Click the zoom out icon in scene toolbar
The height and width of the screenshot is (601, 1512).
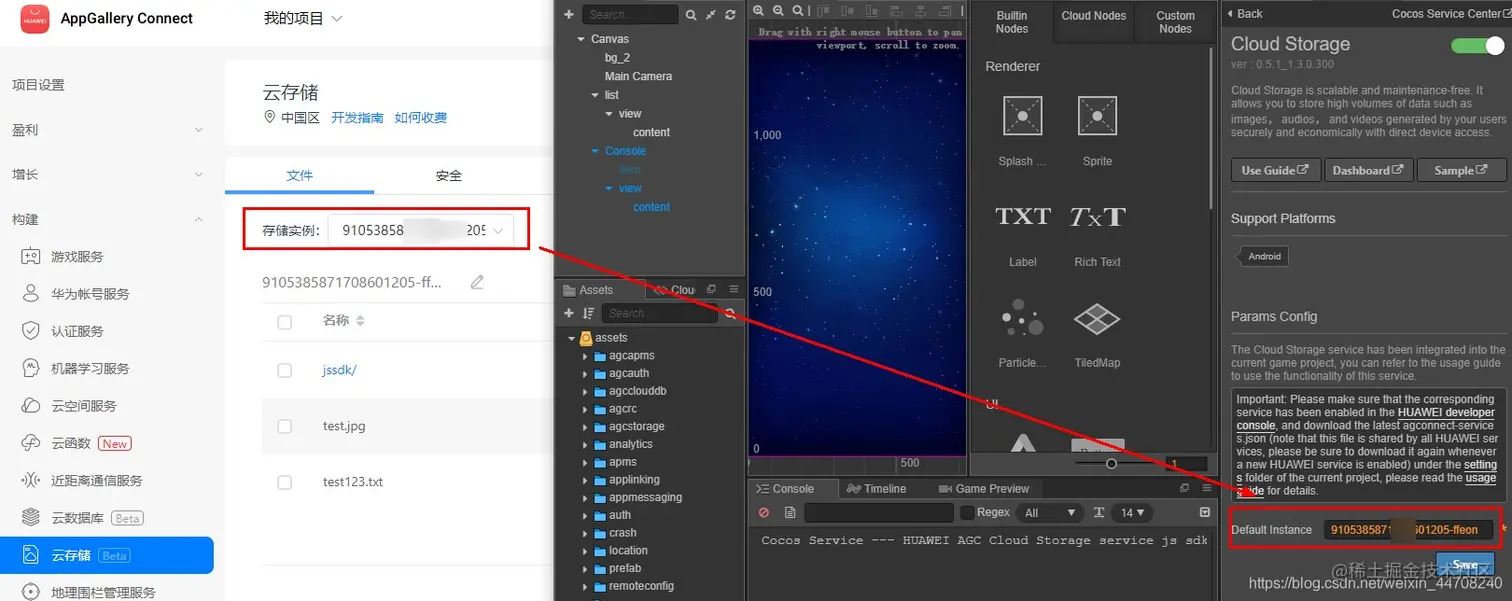pyautogui.click(x=779, y=11)
